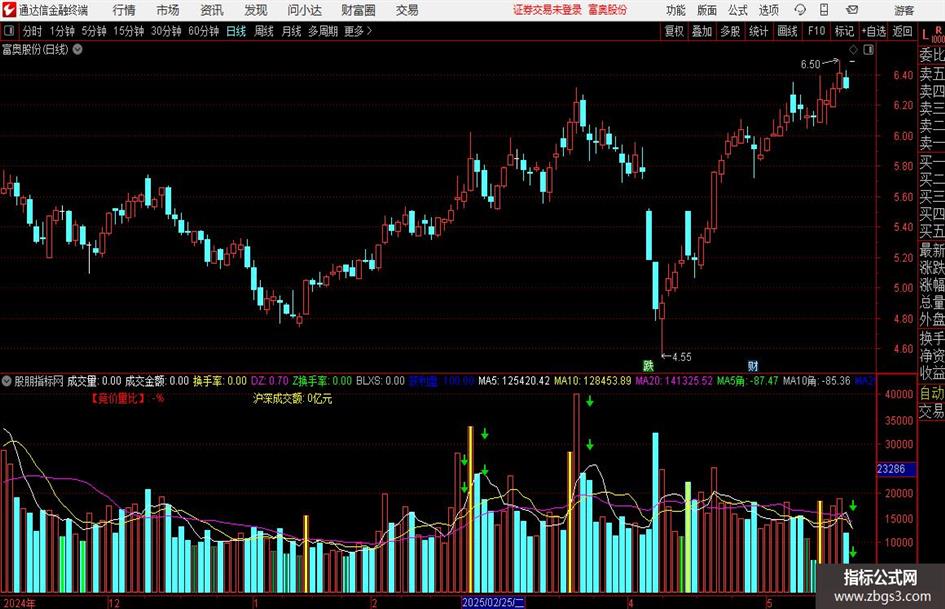Open the mail envelope icon
945x609 pixels.
pos(852,10)
